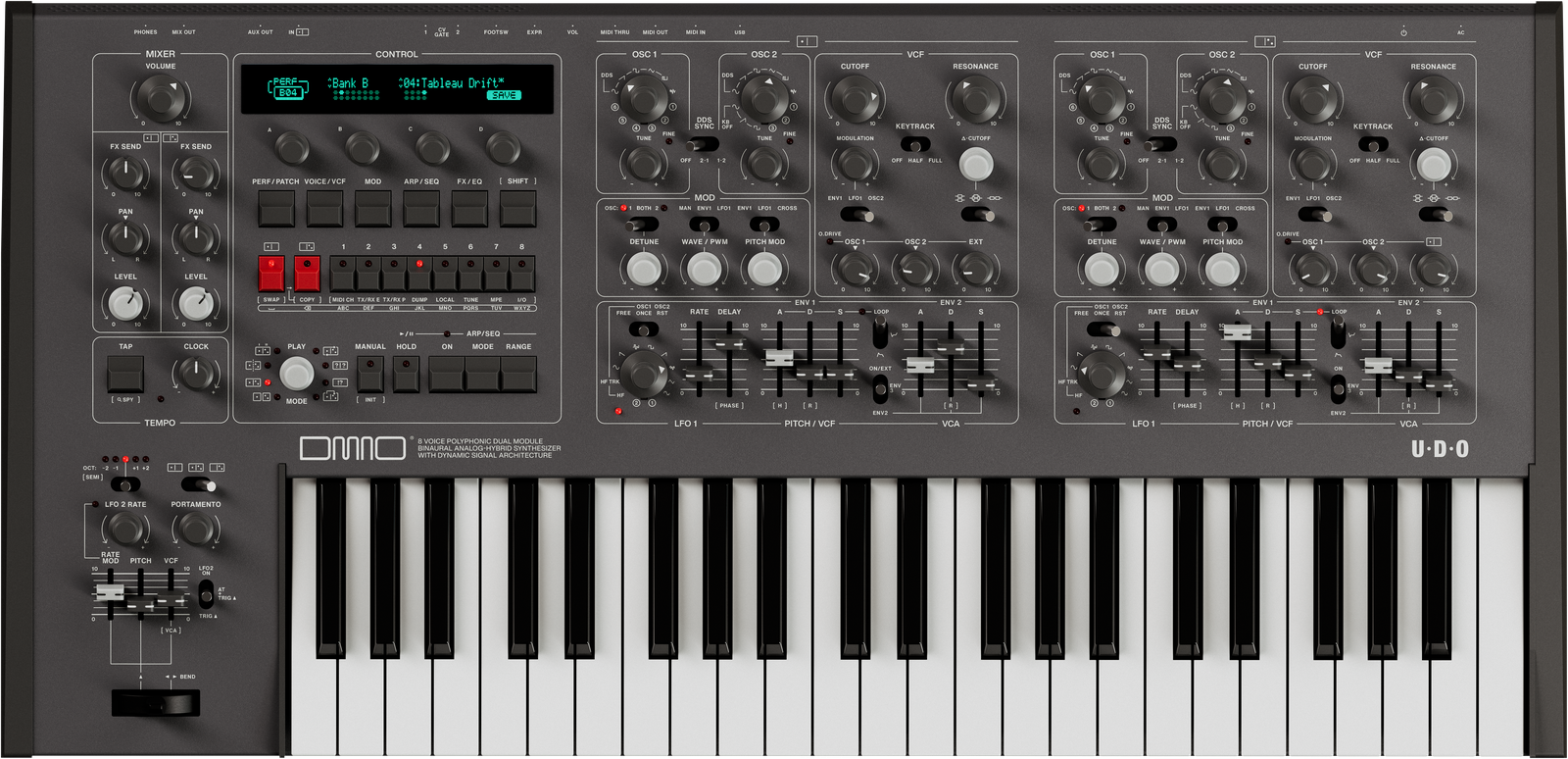Select the FX/EQ page button
This screenshot has height=759, width=1568.
[469, 208]
